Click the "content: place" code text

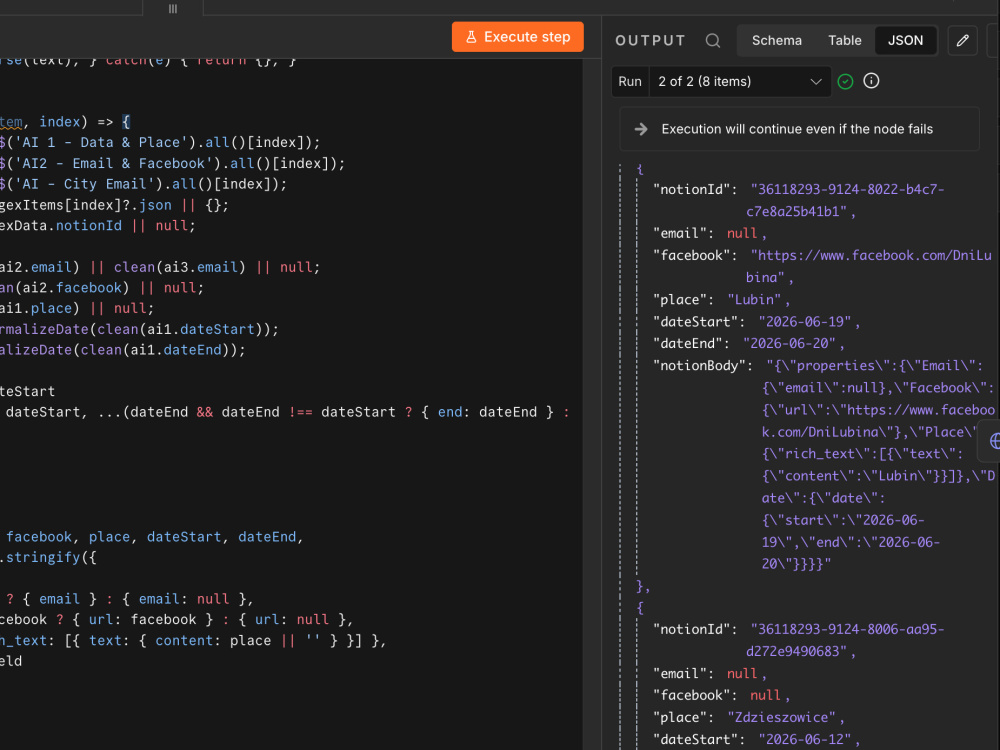pyautogui.click(x=213, y=641)
